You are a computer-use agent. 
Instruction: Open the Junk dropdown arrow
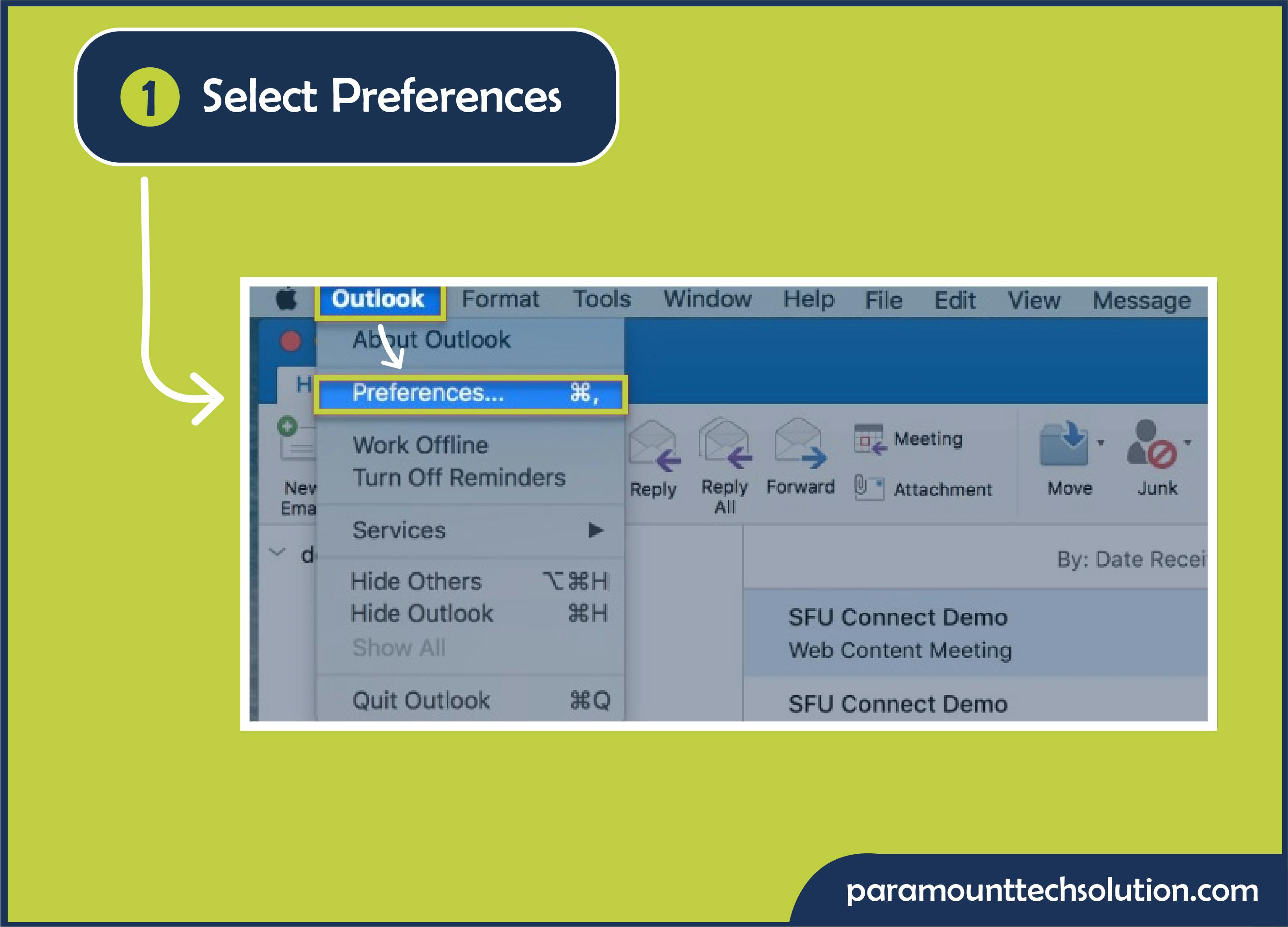[1188, 442]
